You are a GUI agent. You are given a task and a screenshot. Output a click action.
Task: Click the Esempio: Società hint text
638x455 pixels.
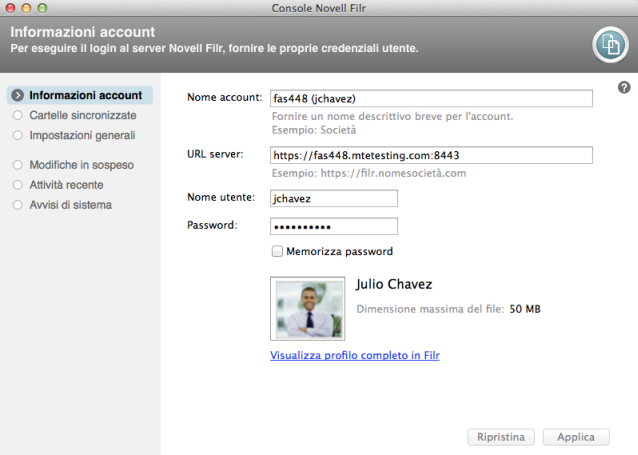pos(314,130)
